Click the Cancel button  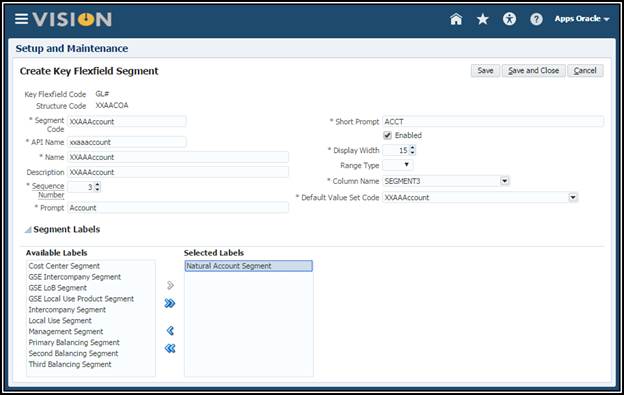pyautogui.click(x=585, y=71)
